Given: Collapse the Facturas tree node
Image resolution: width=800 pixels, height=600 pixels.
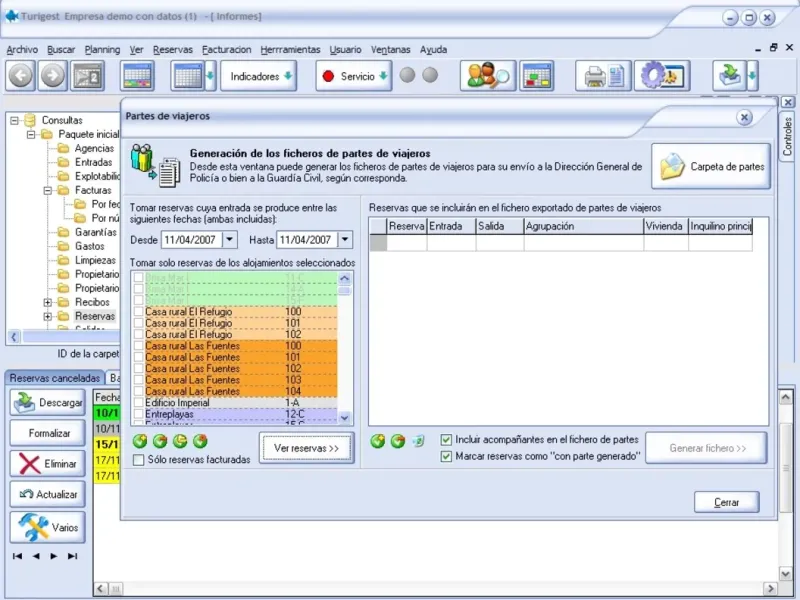Looking at the screenshot, I should click(x=47, y=190).
